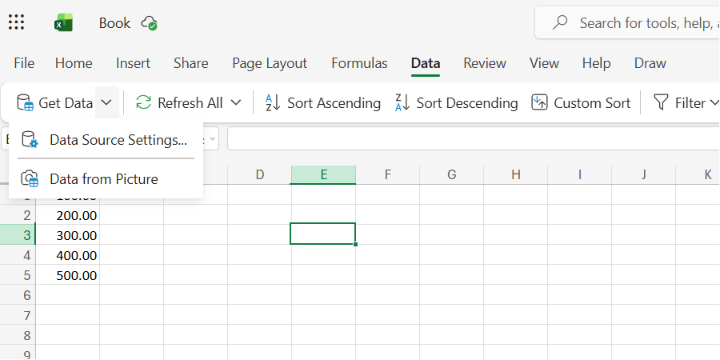Select column I header

[x=579, y=174]
